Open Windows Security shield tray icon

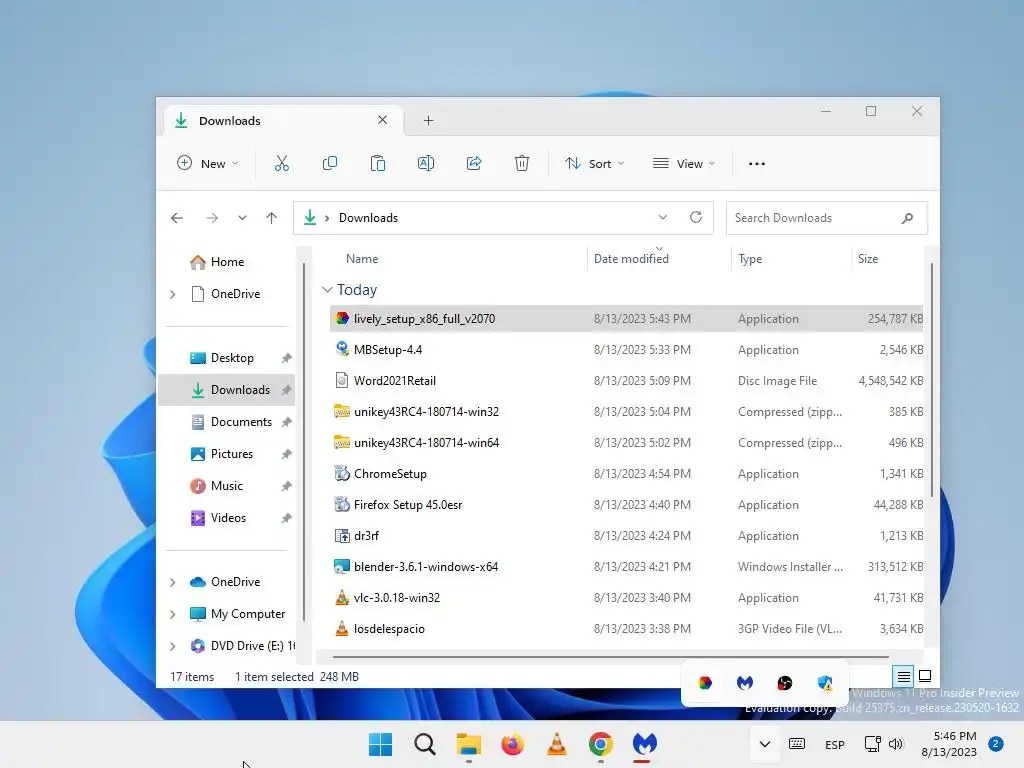[825, 683]
